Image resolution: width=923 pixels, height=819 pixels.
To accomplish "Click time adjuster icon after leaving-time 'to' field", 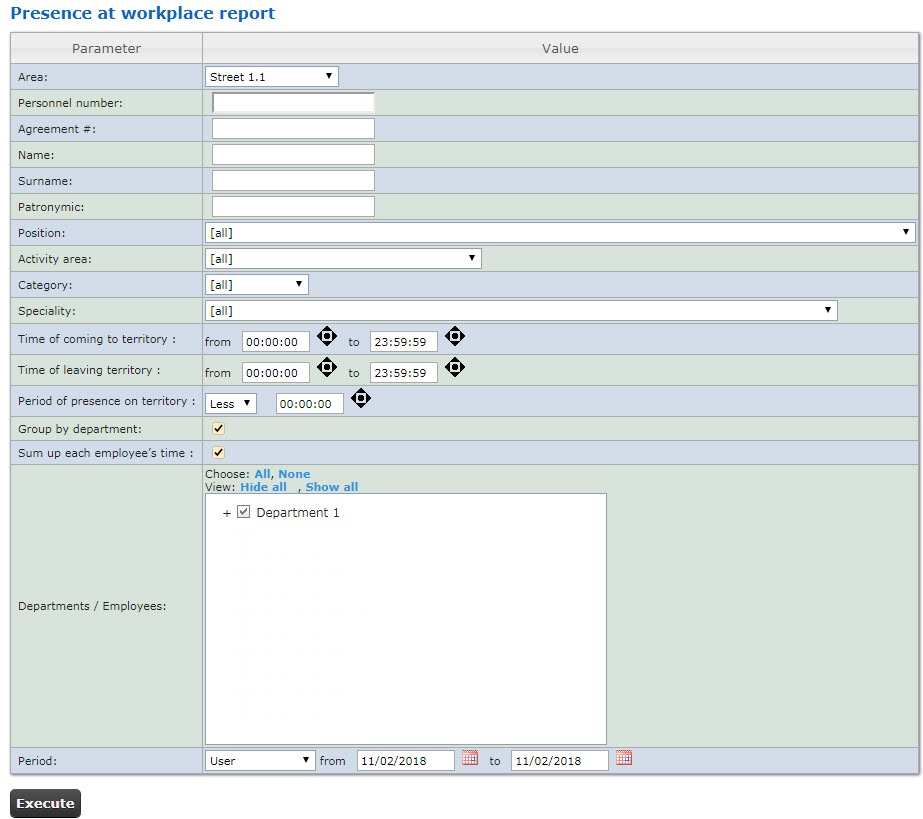I will (455, 368).
